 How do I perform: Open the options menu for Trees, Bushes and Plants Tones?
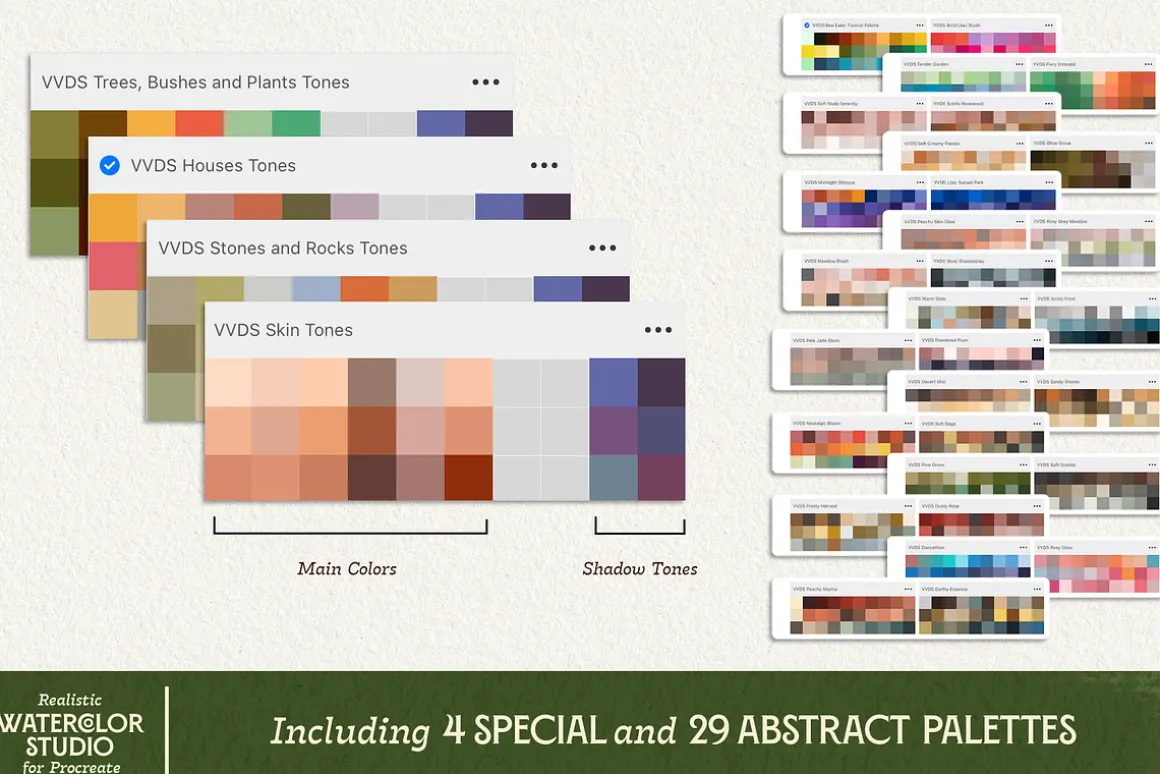tap(486, 82)
